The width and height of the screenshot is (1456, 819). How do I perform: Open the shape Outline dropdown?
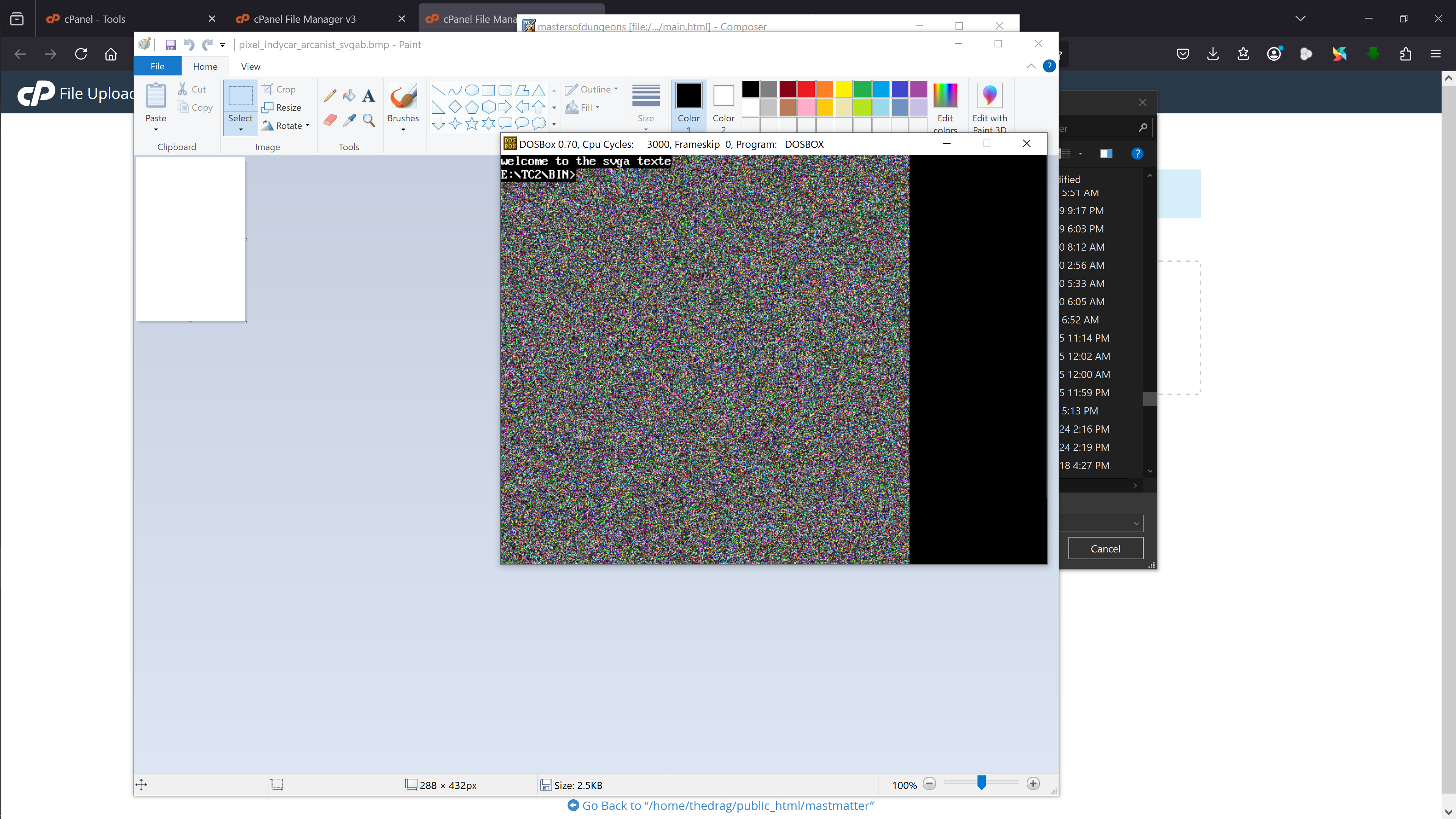point(591,89)
